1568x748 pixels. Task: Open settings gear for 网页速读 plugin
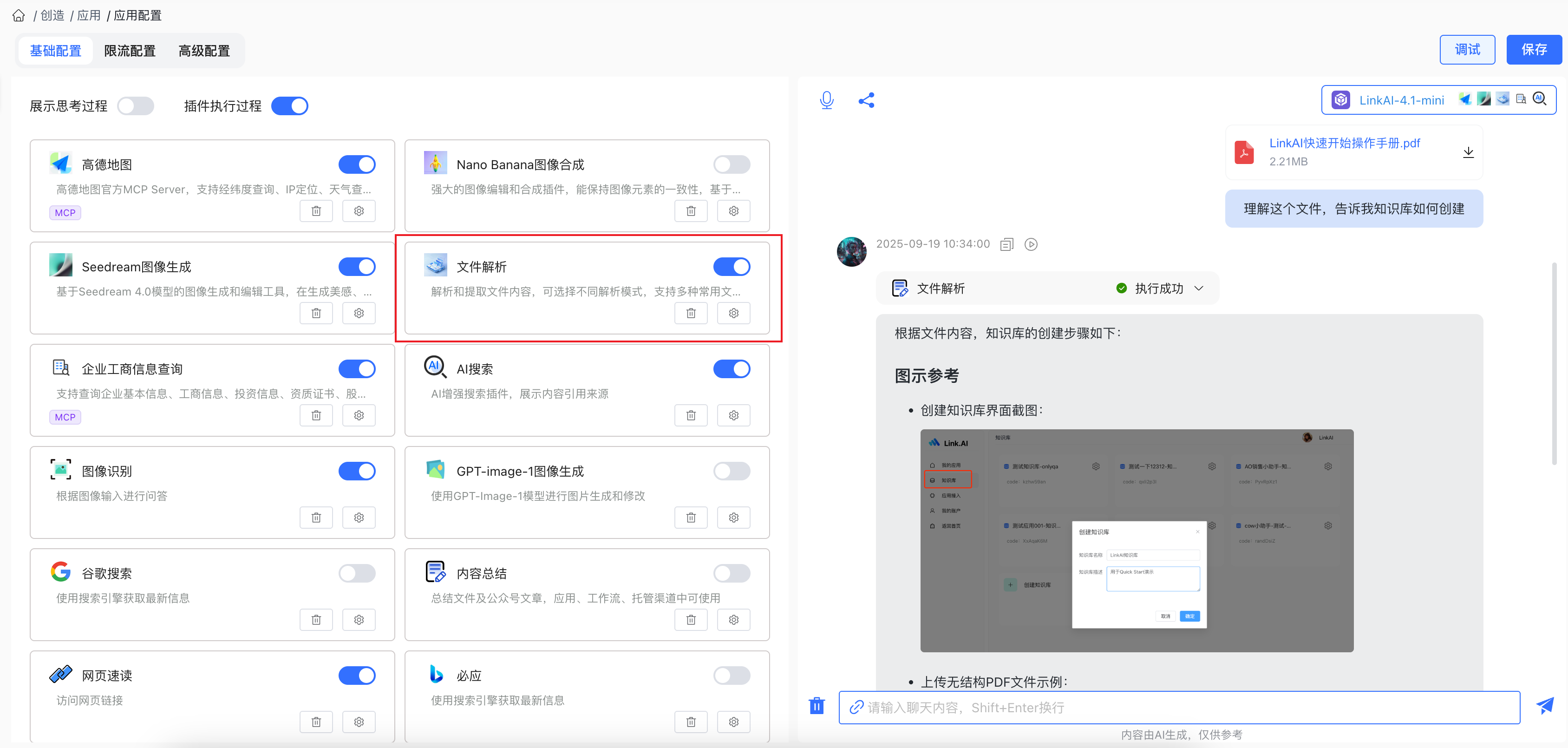359,722
